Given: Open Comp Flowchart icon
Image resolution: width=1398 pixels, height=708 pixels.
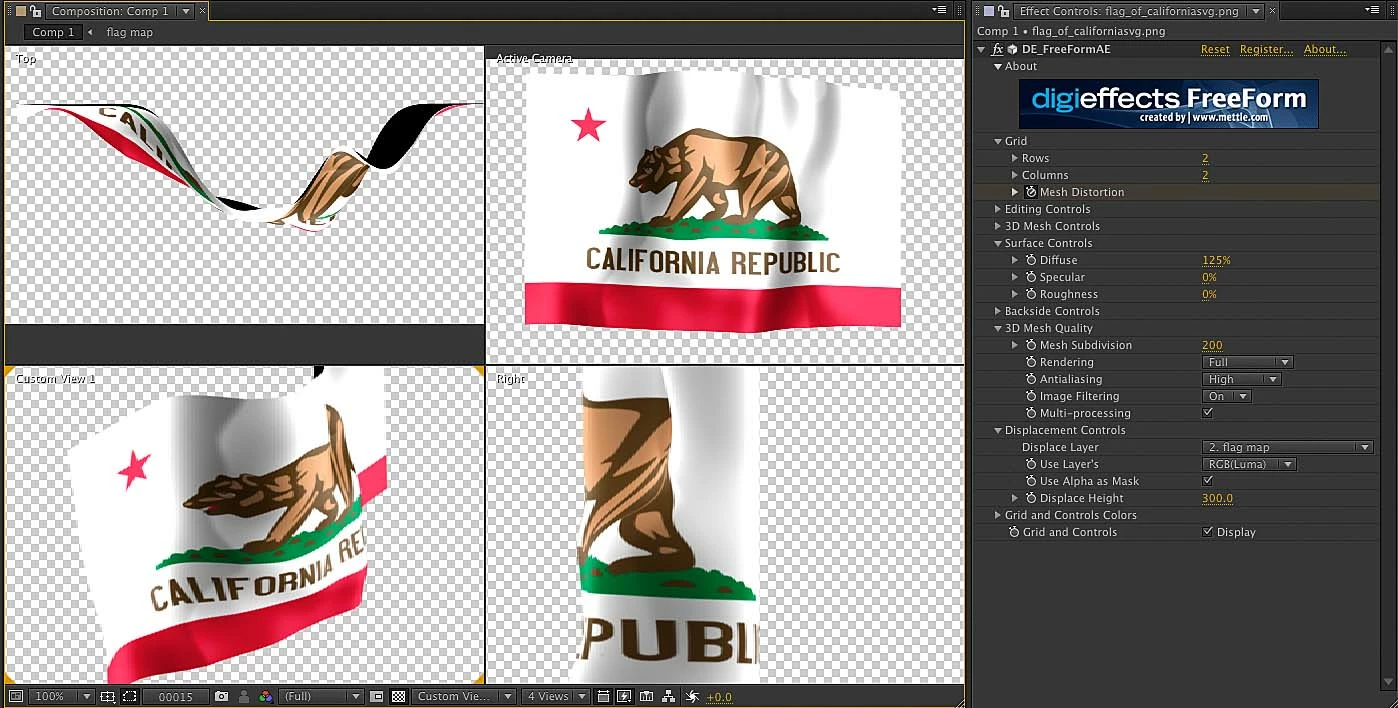Looking at the screenshot, I should pyautogui.click(x=669, y=696).
